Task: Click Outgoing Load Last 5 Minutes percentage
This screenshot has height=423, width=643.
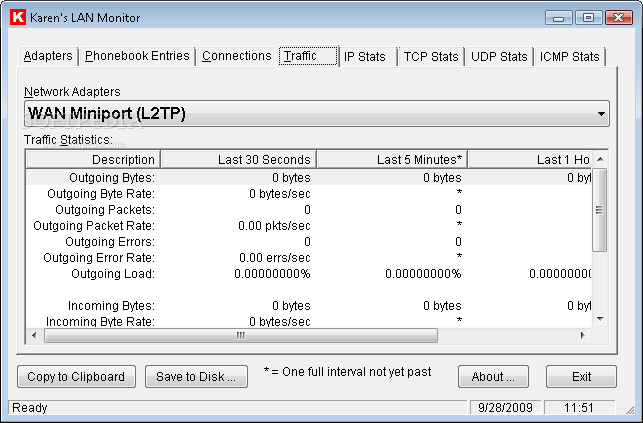Action: (x=423, y=274)
